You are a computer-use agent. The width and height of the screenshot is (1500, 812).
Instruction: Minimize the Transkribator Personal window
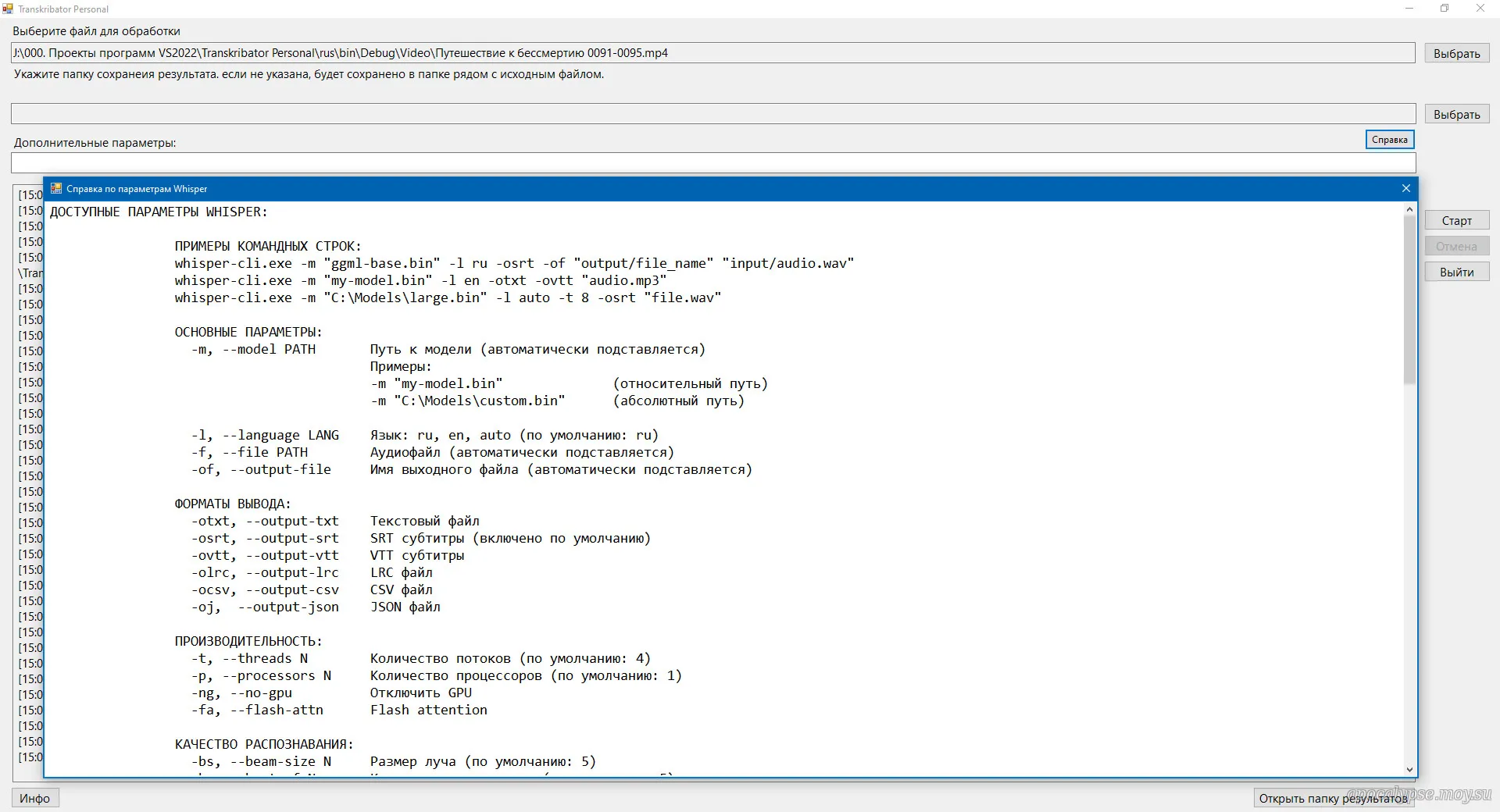point(1409,9)
